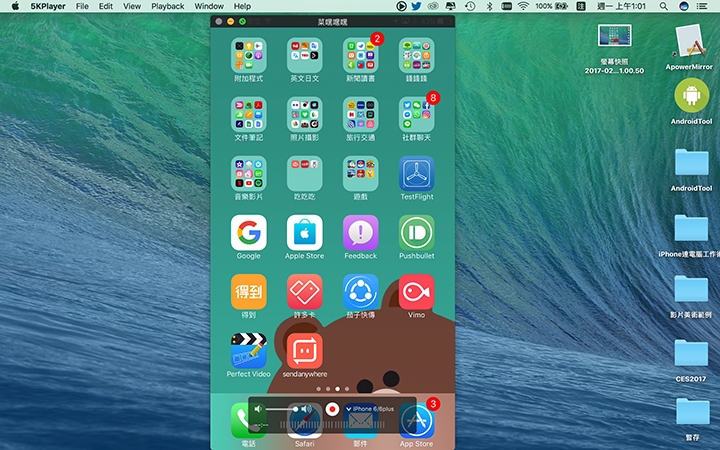Expand the iPhone 6/6plus resolution dropdown
The width and height of the screenshot is (720, 450).
pyautogui.click(x=371, y=409)
